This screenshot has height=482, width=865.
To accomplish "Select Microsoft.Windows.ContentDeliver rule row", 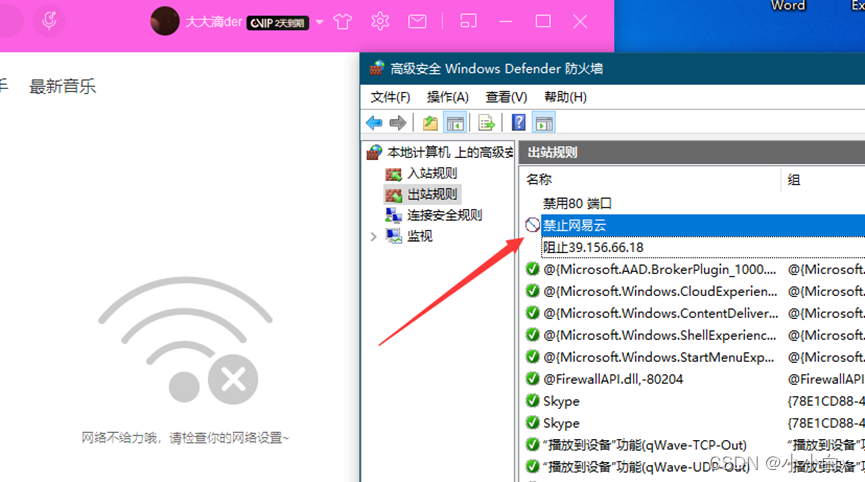I will pos(694,313).
